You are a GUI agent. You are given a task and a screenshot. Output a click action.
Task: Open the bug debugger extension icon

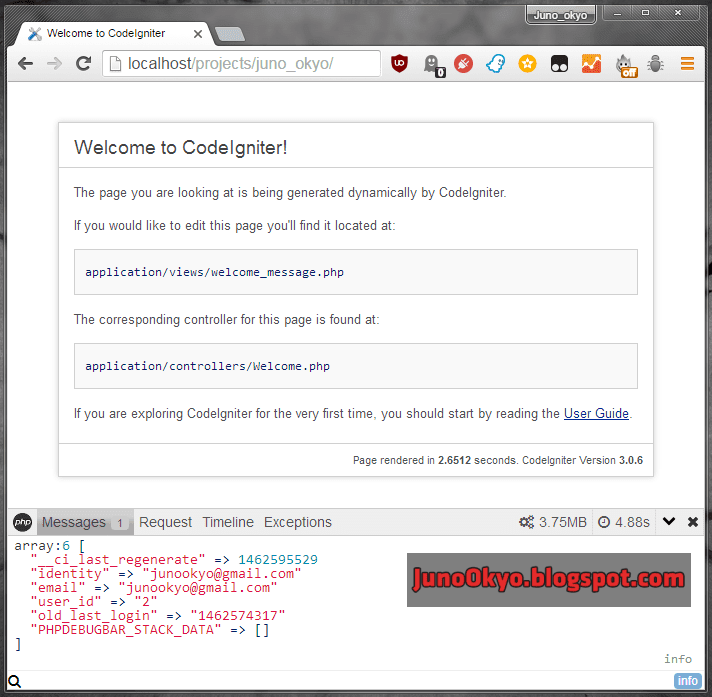click(x=655, y=64)
